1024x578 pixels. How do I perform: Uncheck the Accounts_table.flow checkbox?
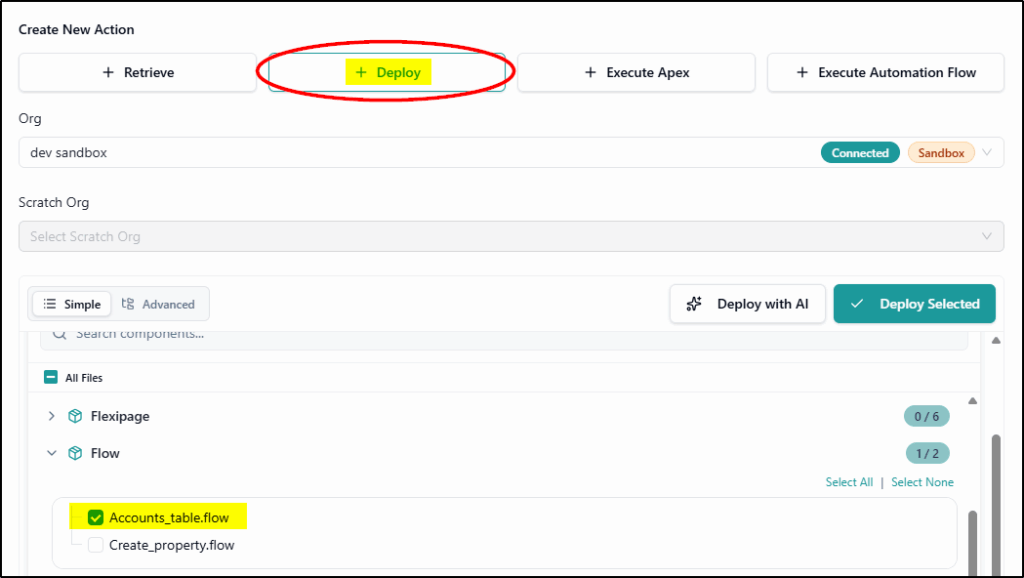coord(96,517)
